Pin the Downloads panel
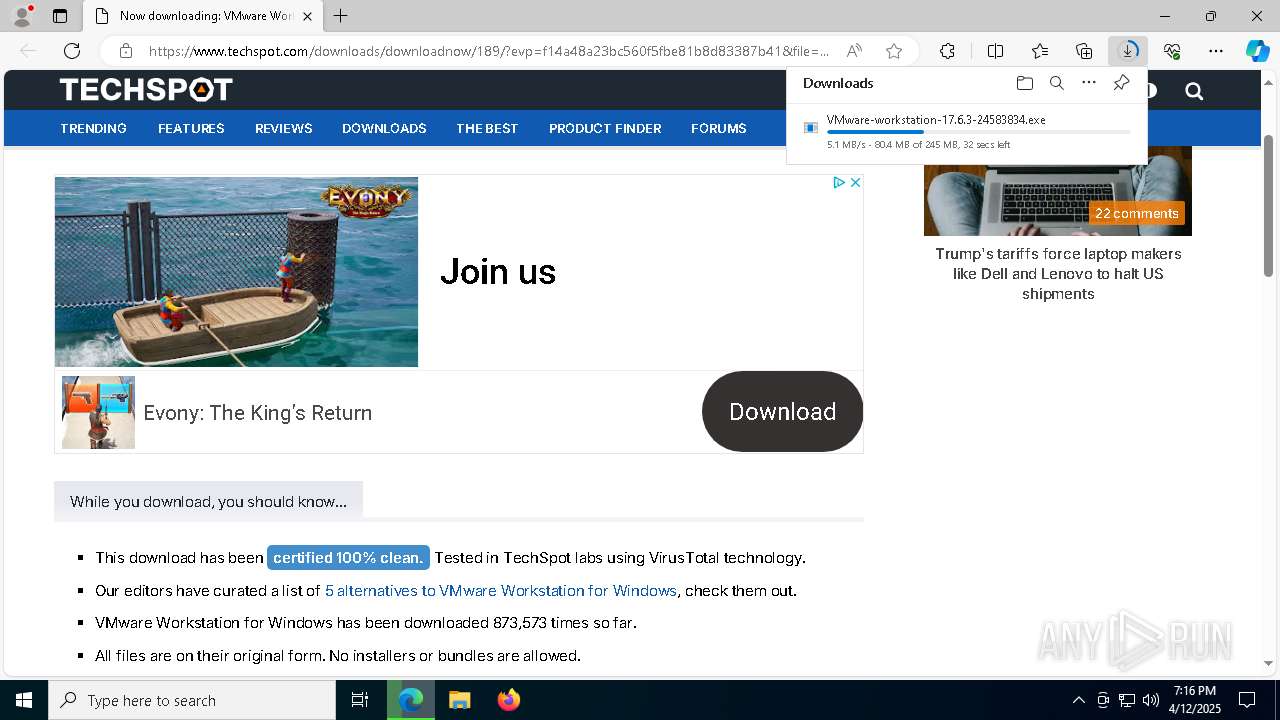The width and height of the screenshot is (1280, 720). pyautogui.click(x=1121, y=83)
